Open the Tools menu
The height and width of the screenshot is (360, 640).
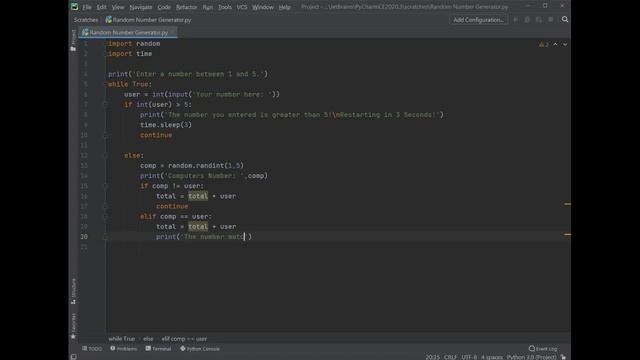225,7
